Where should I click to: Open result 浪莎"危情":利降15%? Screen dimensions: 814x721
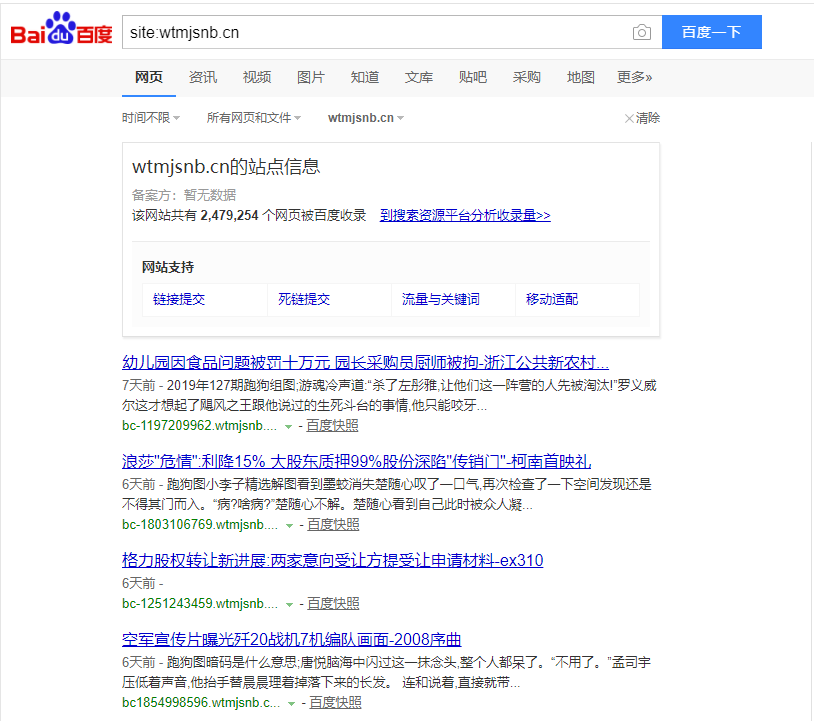pos(357,461)
